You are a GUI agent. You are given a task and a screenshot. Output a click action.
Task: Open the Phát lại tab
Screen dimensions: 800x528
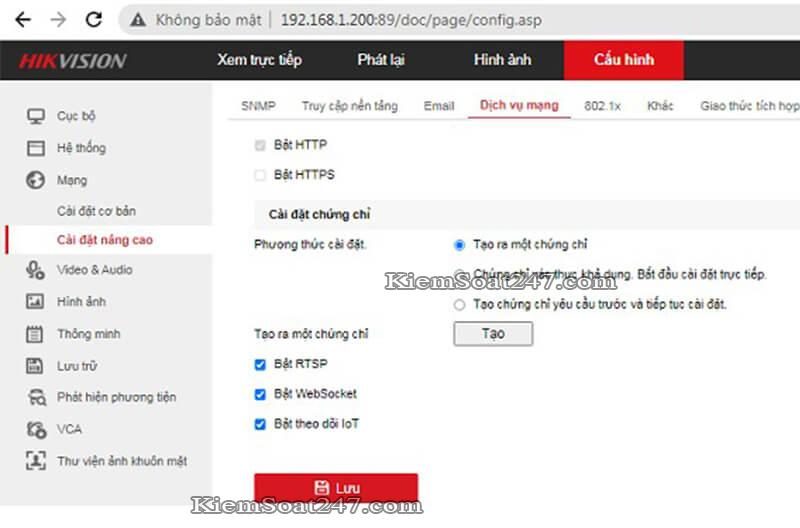click(381, 60)
